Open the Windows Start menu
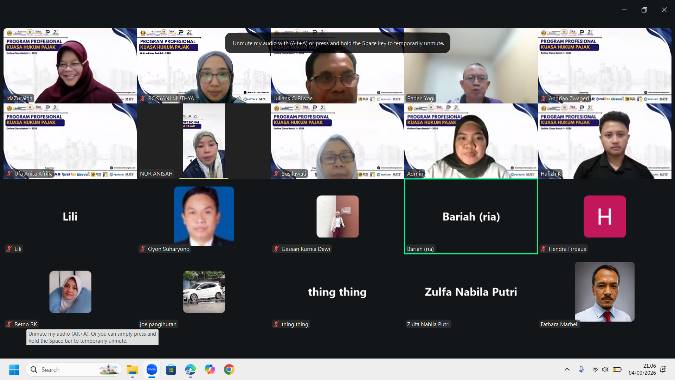 pos(14,370)
